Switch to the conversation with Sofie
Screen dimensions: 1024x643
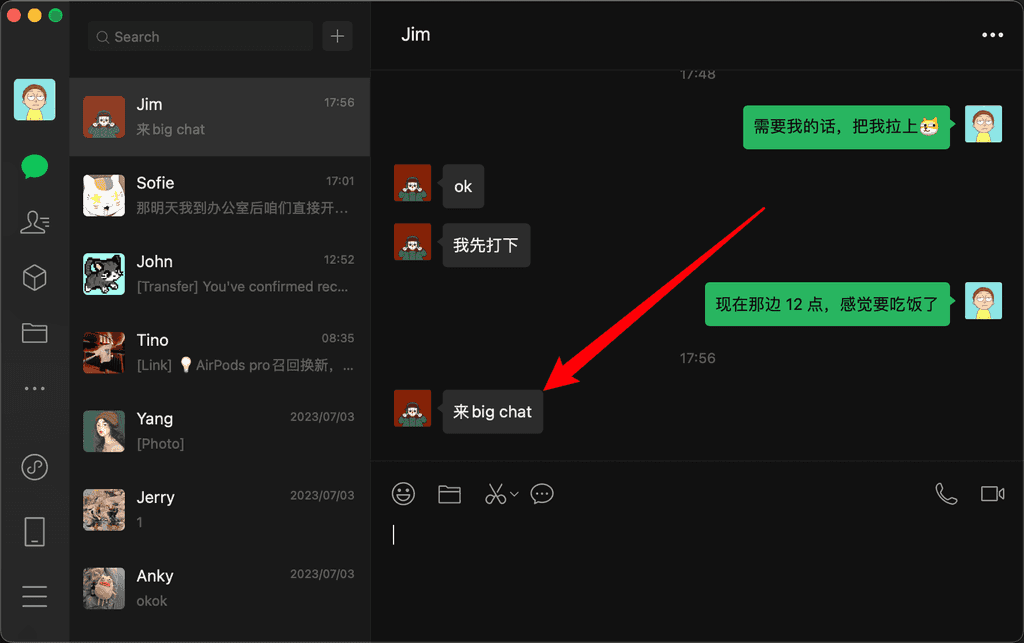coord(220,195)
